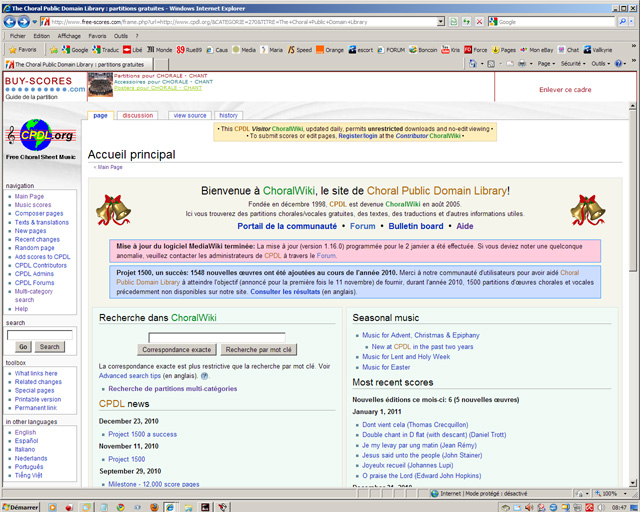Open the Page dropdown in command bar
This screenshot has width=640, height=512.
coord(546,64)
